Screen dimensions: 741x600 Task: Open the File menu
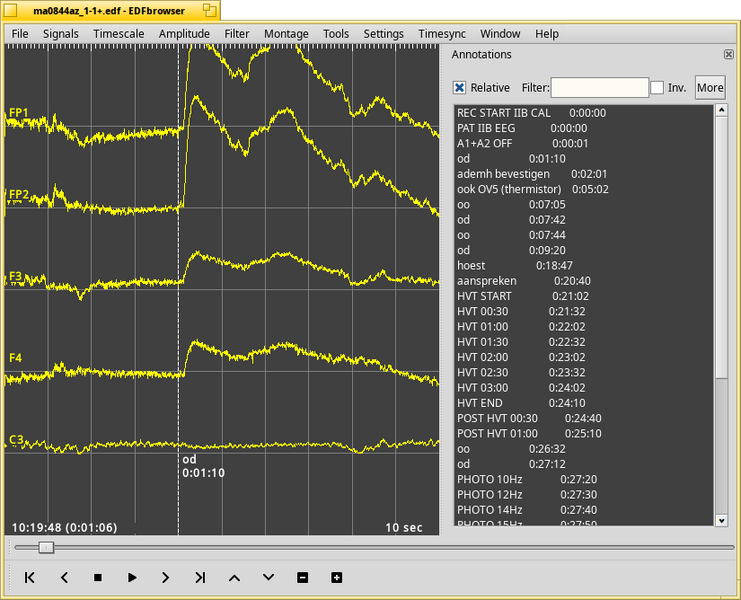(x=20, y=34)
